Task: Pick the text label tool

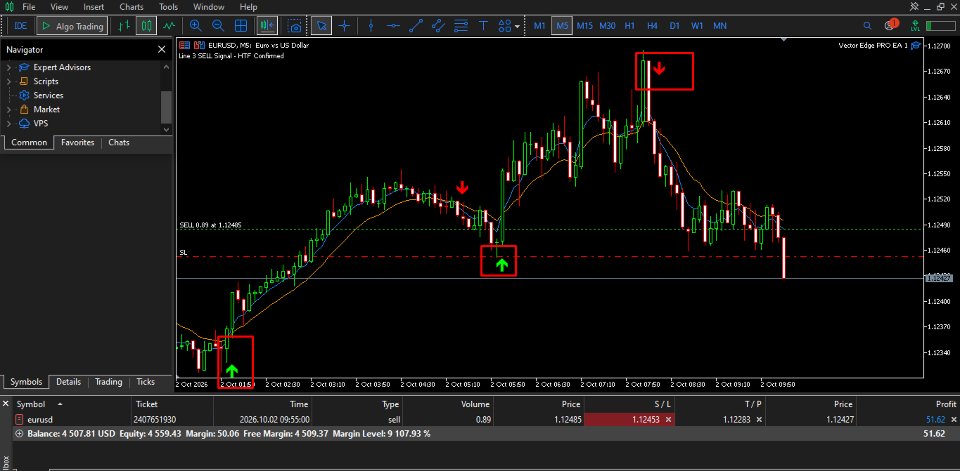Action: (x=483, y=26)
